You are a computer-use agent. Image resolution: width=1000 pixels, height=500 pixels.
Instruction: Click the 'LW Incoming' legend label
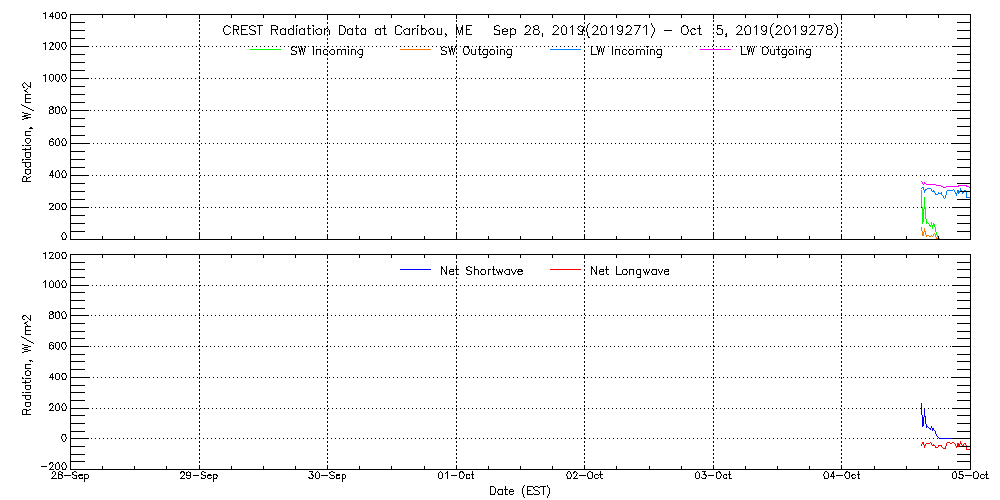click(626, 52)
